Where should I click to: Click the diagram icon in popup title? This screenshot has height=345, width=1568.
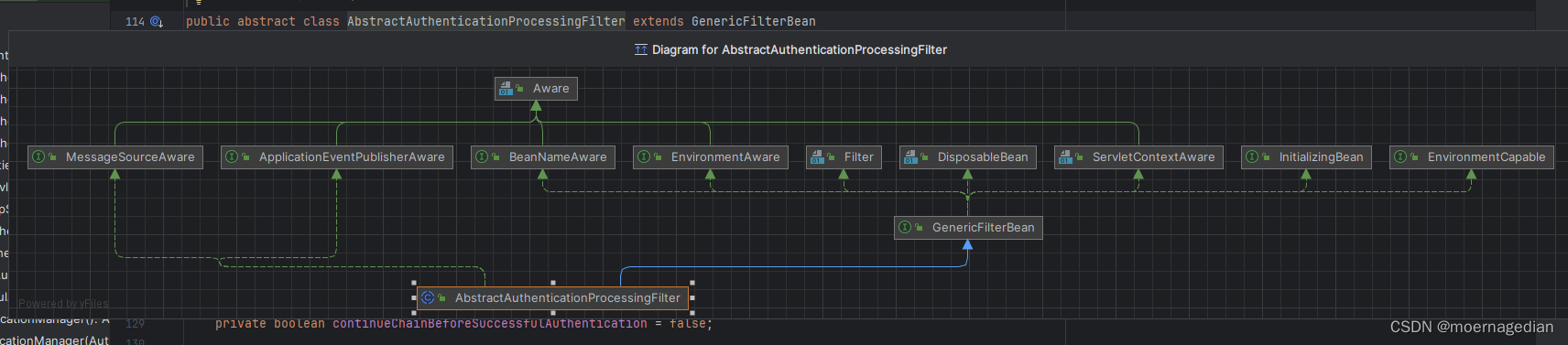tap(641, 50)
